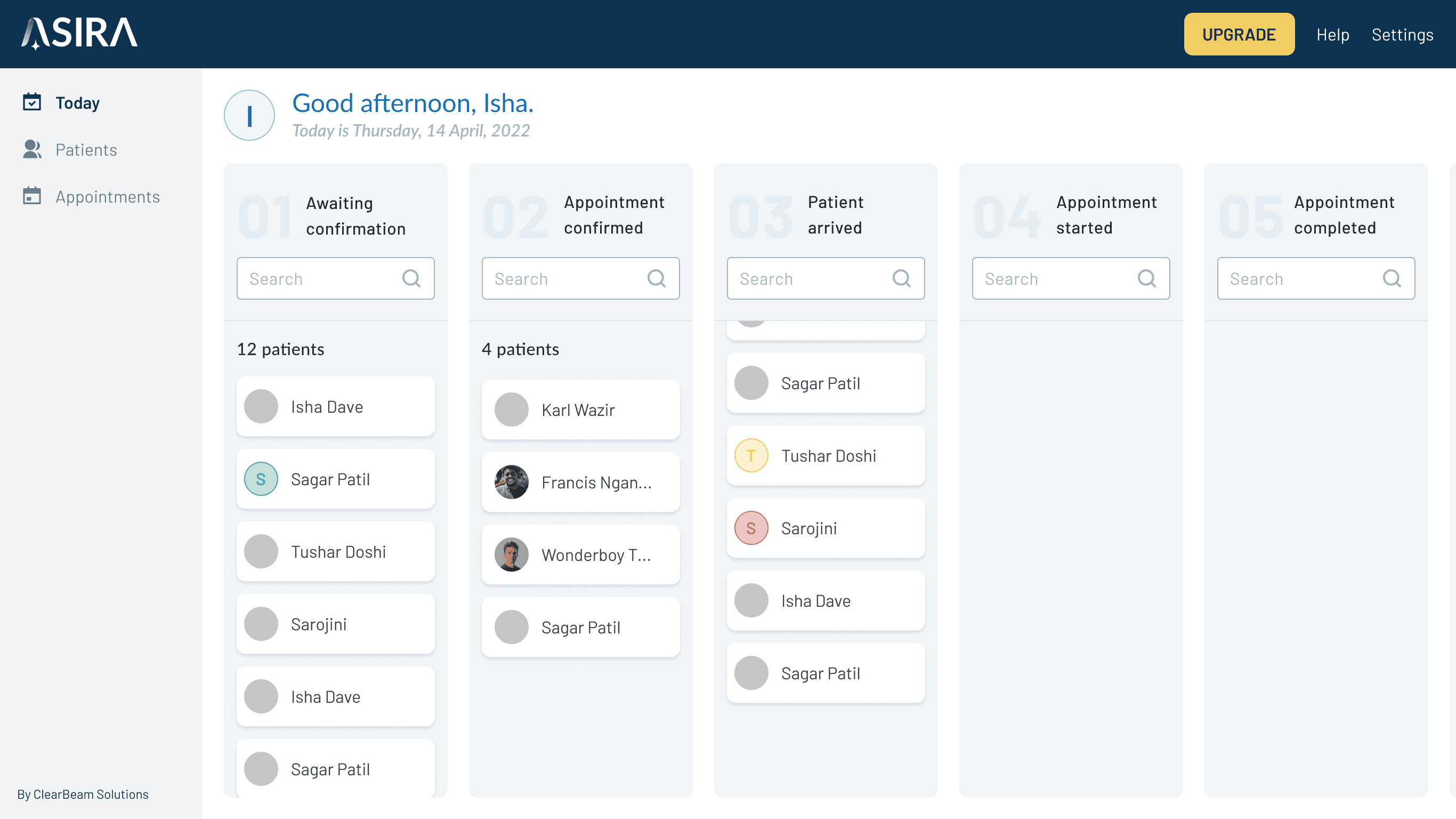Click search magnifier in Appointment started column
Viewport: 1456px width, 819px height.
click(1146, 278)
